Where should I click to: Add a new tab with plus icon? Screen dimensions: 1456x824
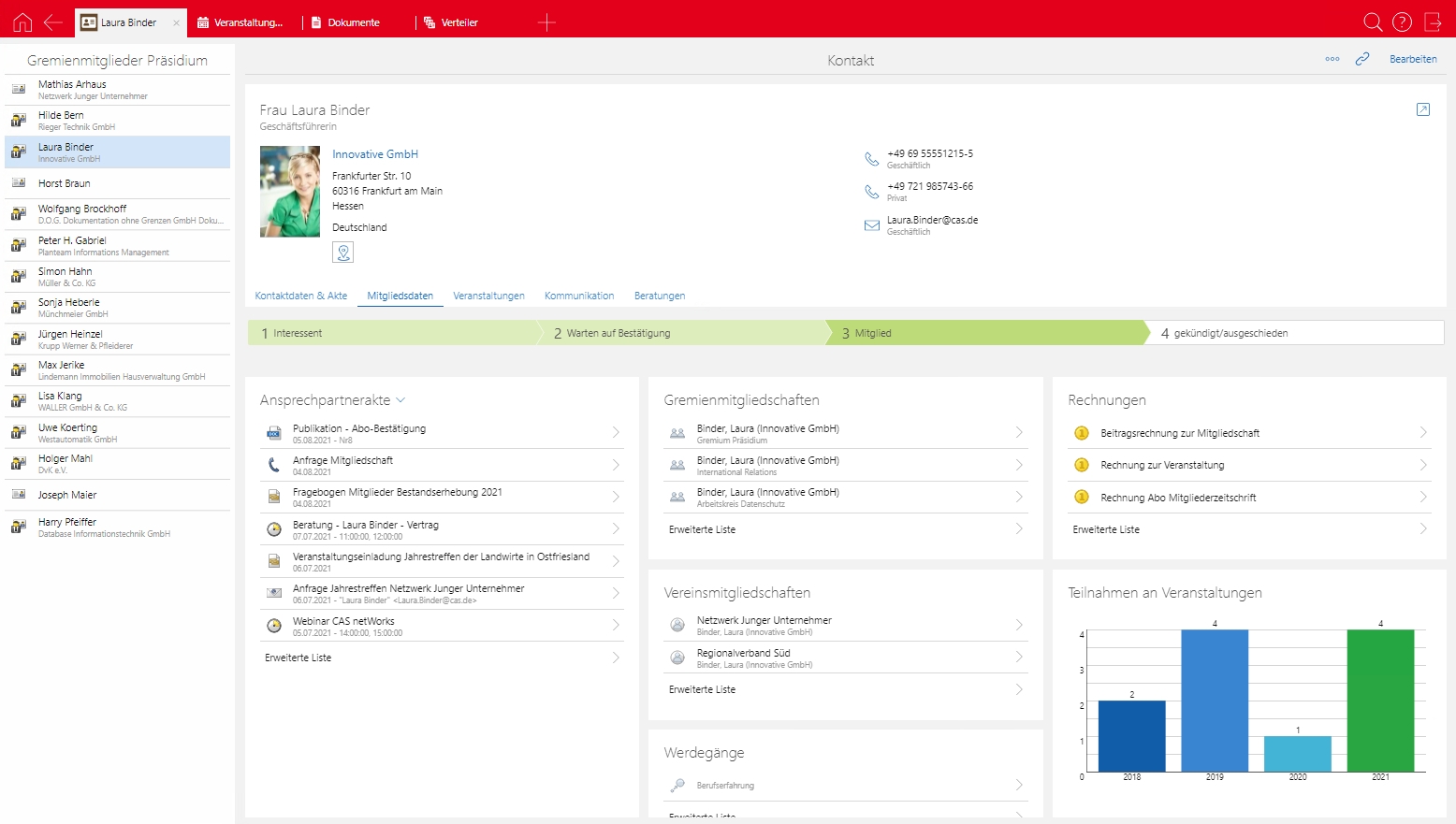coord(547,22)
